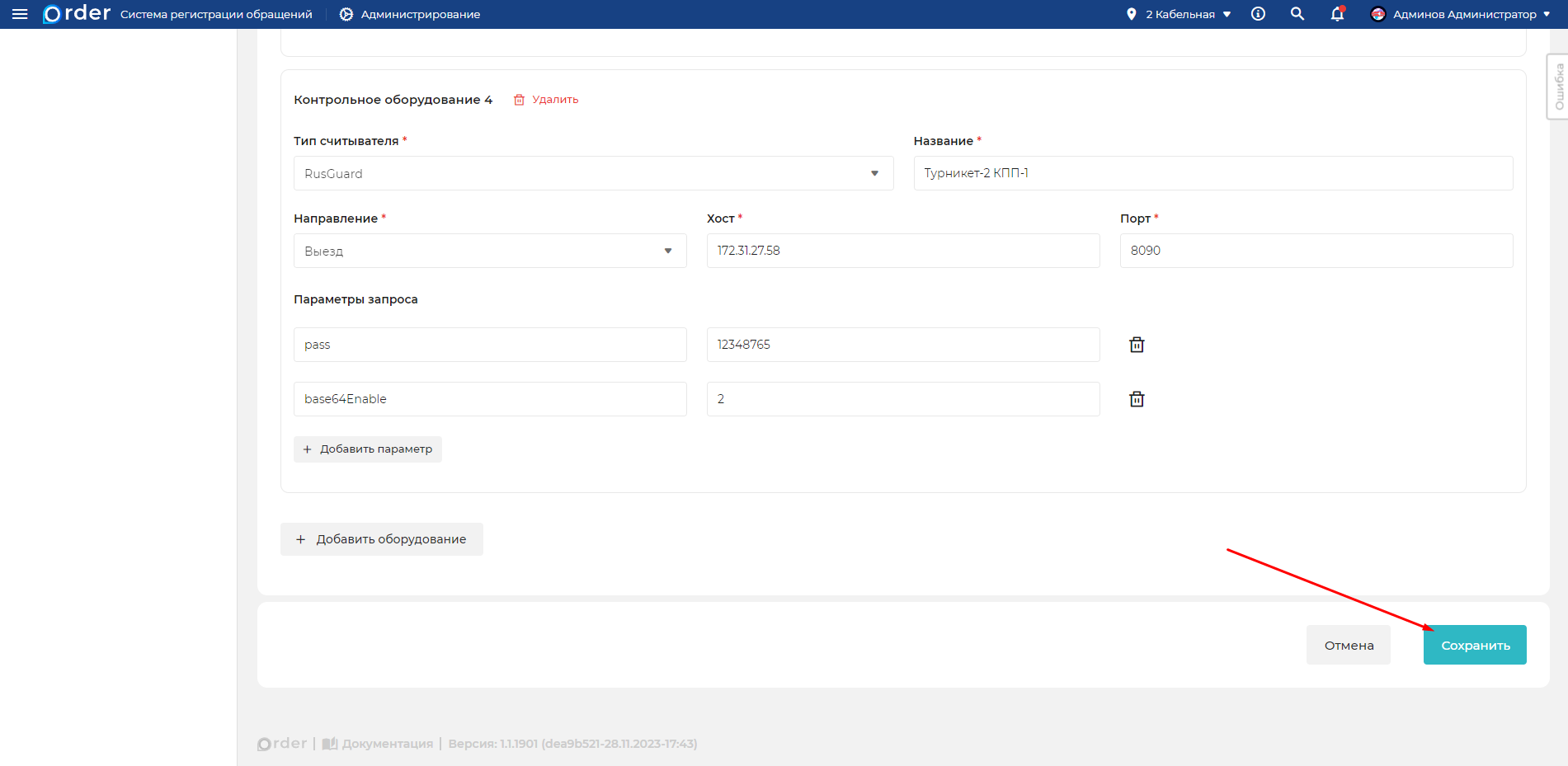The height and width of the screenshot is (766, 1568).
Task: Click Добавить оборудование button
Action: pyautogui.click(x=382, y=539)
